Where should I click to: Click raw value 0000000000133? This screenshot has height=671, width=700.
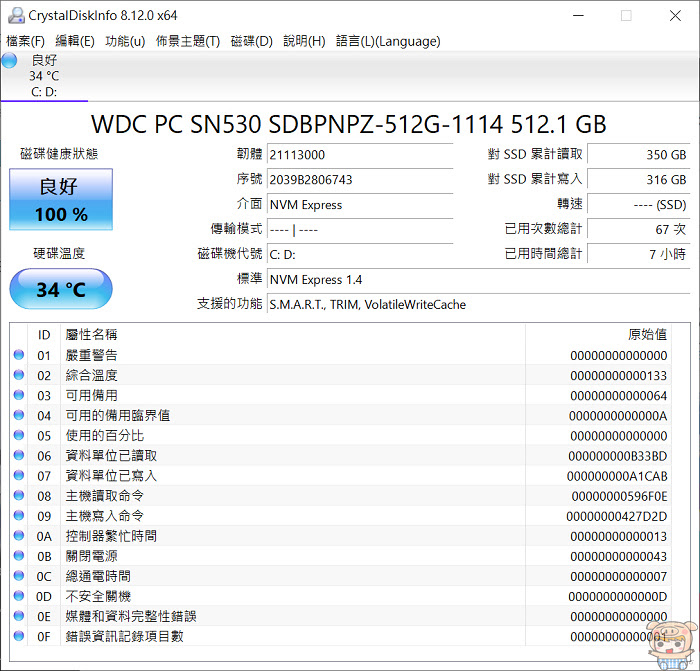click(x=619, y=376)
